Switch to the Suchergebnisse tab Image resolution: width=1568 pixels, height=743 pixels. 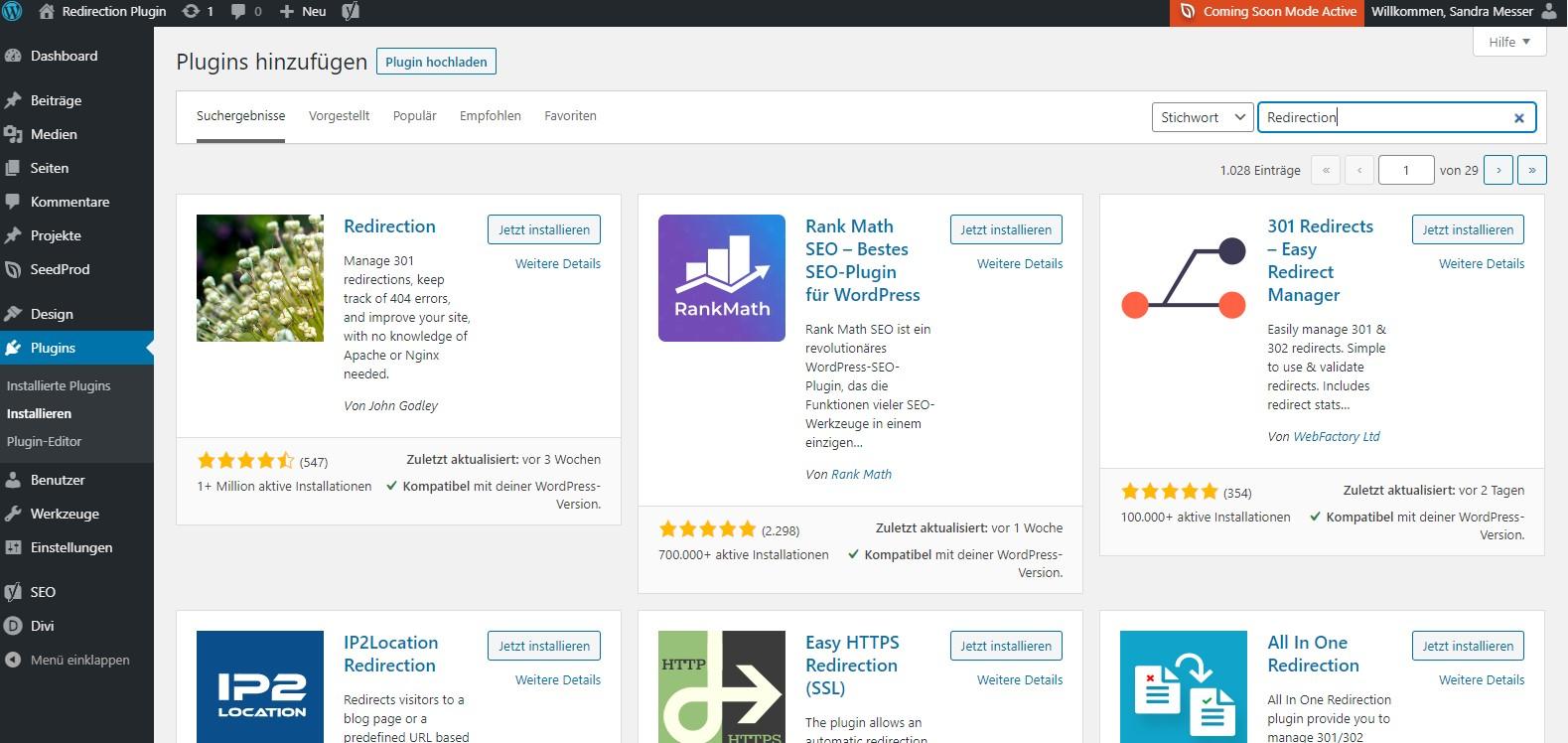240,116
